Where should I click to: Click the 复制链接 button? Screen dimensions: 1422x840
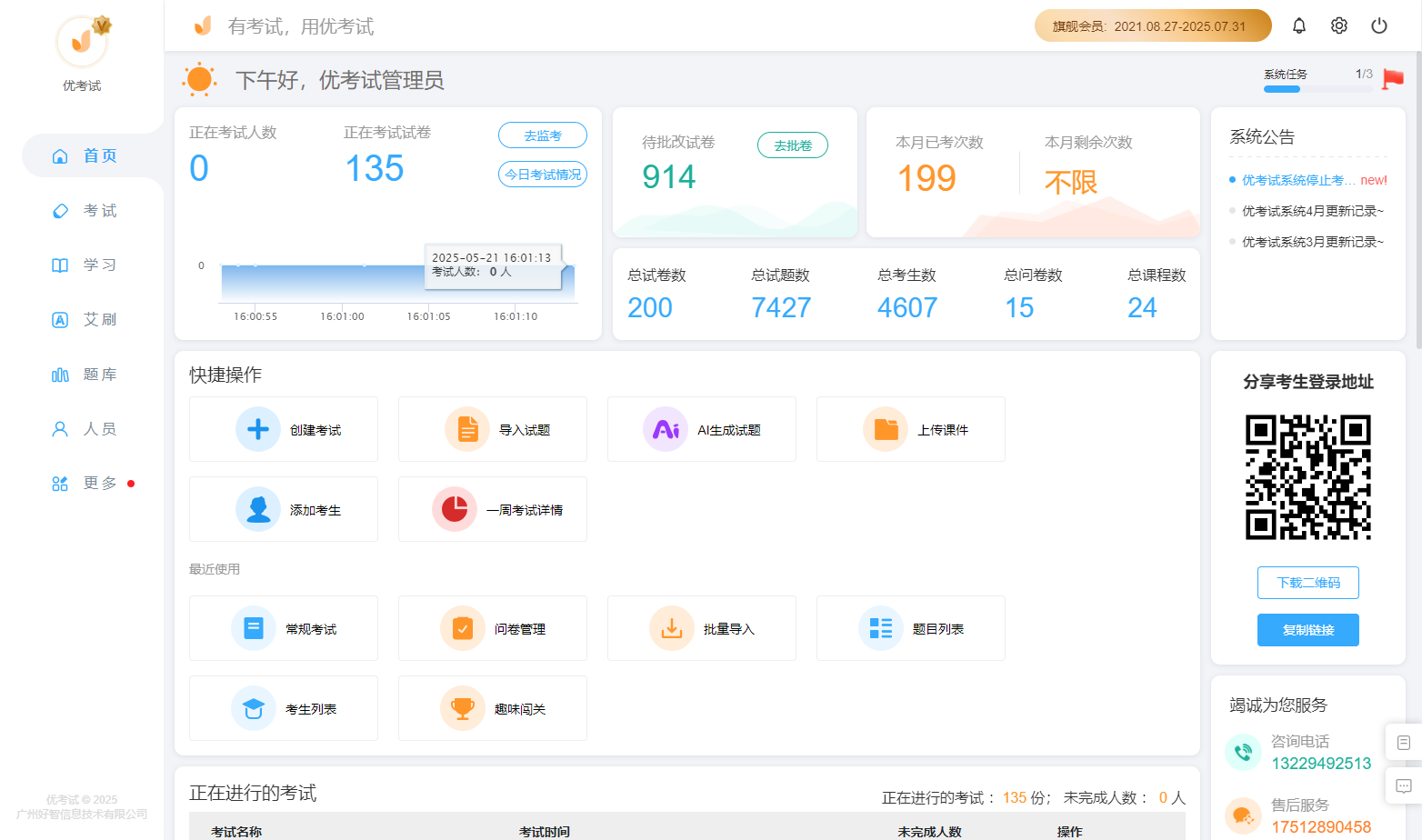1308,630
